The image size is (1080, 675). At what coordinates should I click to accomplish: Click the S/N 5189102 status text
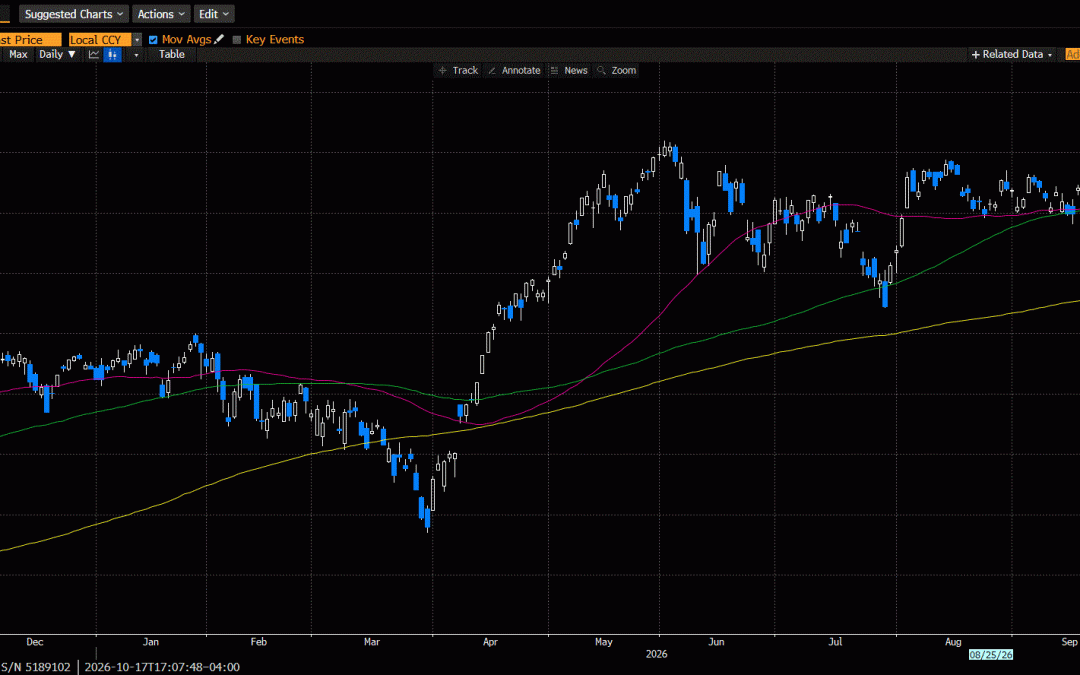click(x=35, y=667)
